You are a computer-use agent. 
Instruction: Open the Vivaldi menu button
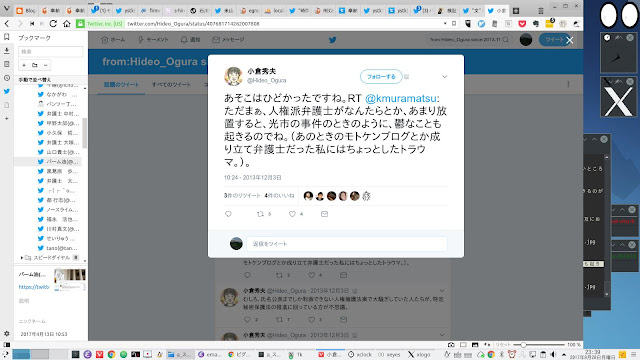tap(6, 8)
